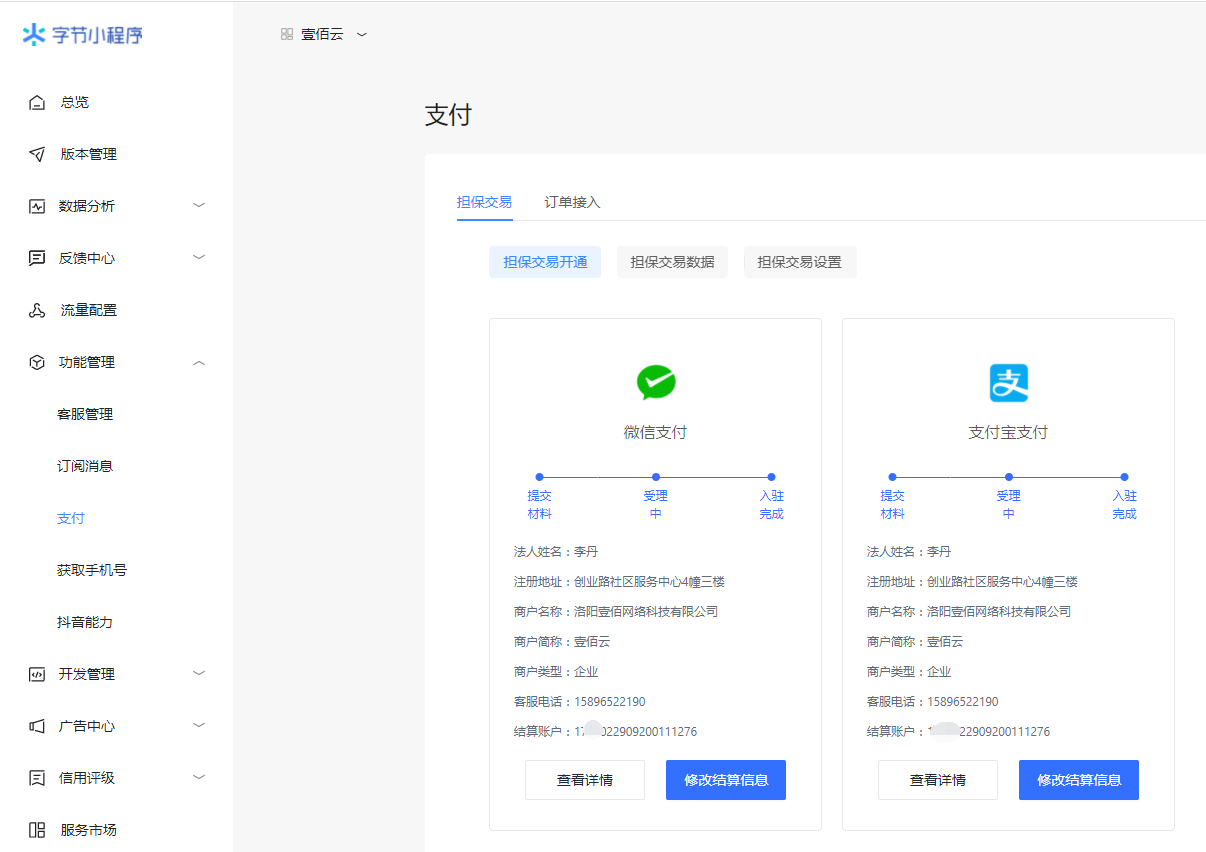The image size is (1206, 852).
Task: Click the code icon beside 开发管理
Action: coord(37,674)
